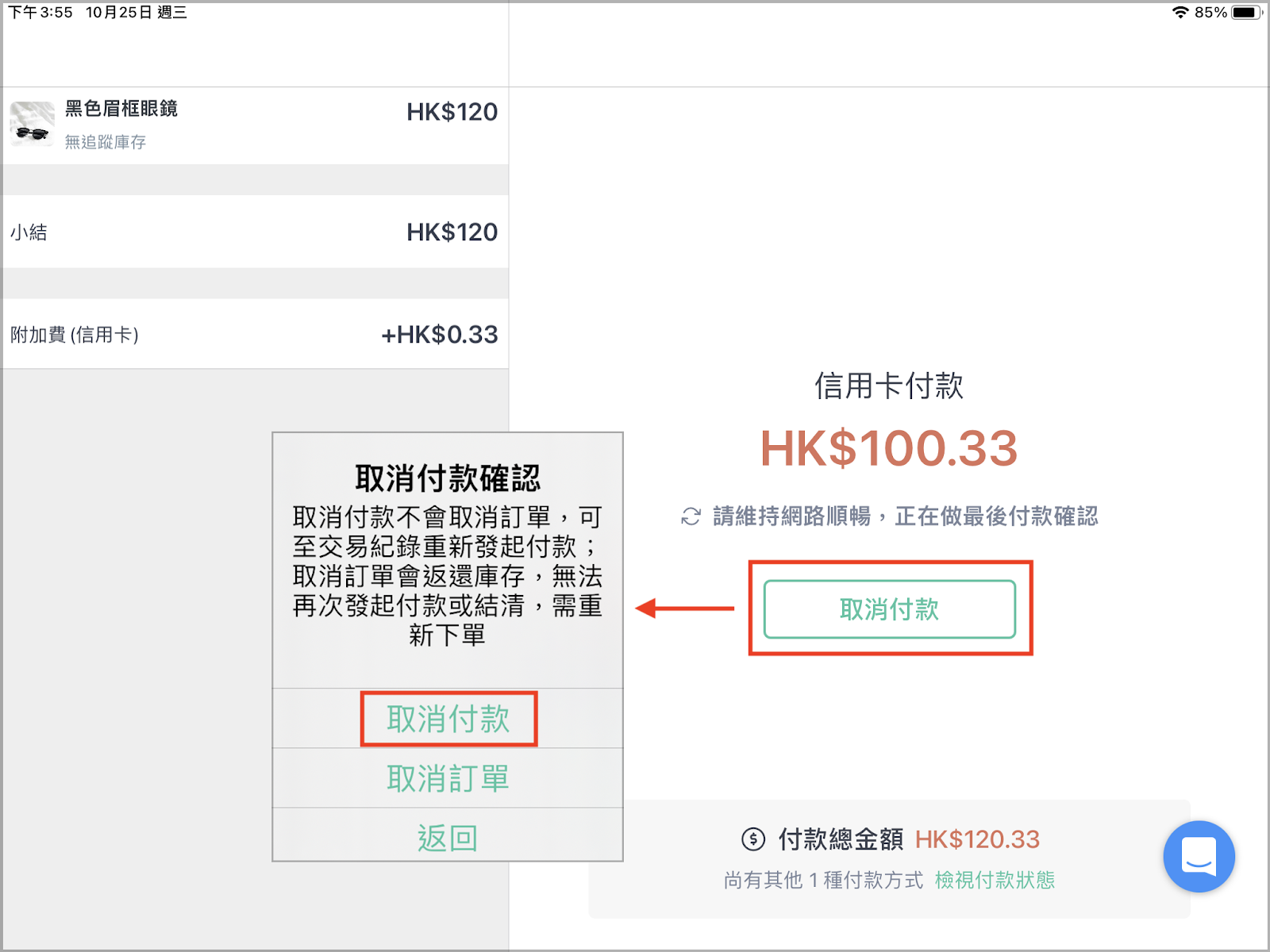The width and height of the screenshot is (1270, 952).
Task: Tap the Wi-Fi status icon
Action: click(1180, 12)
